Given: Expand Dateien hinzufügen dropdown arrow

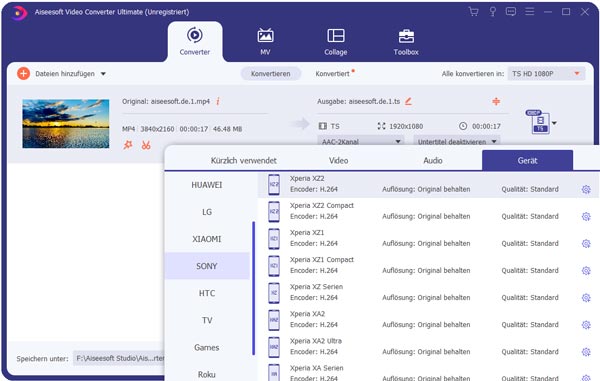Looking at the screenshot, I should (x=103, y=74).
